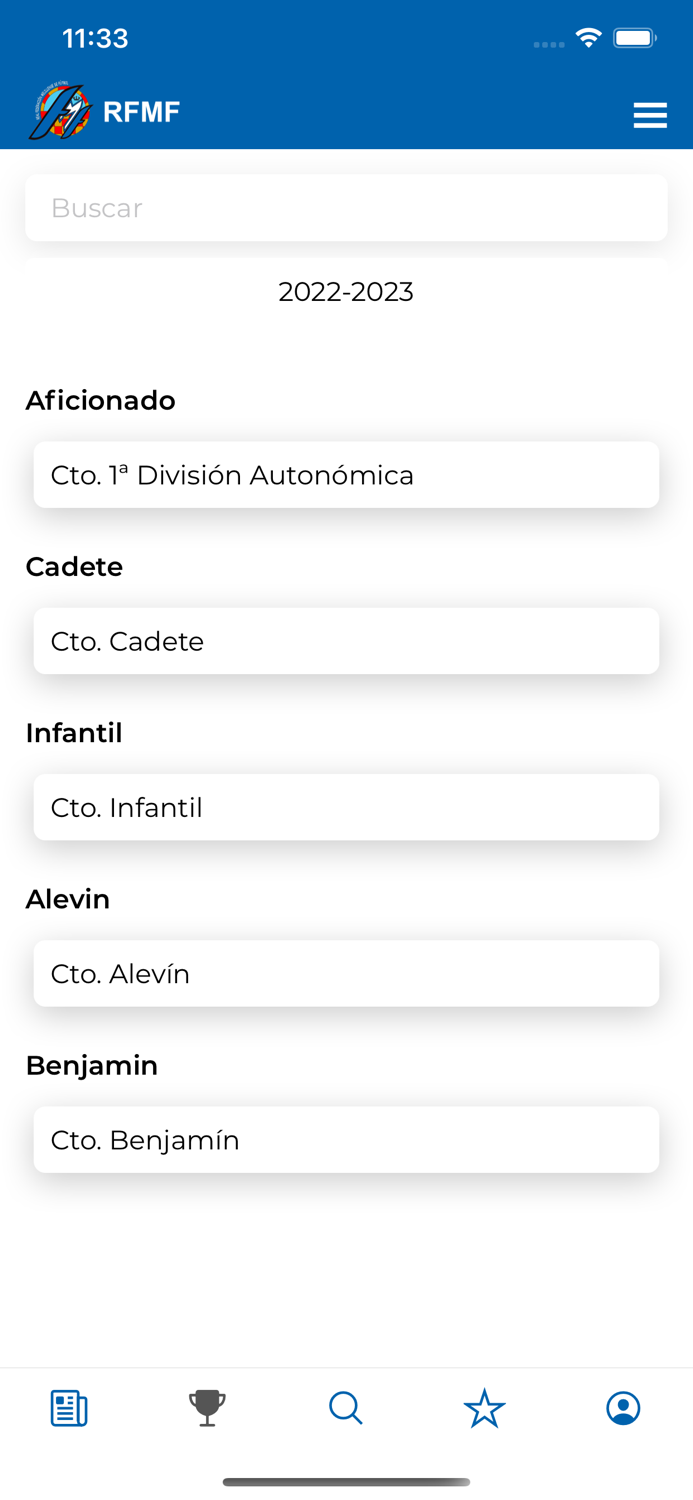Screen dimensions: 693x1500
Task: Tap the Wi-Fi status icon
Action: coord(588,38)
